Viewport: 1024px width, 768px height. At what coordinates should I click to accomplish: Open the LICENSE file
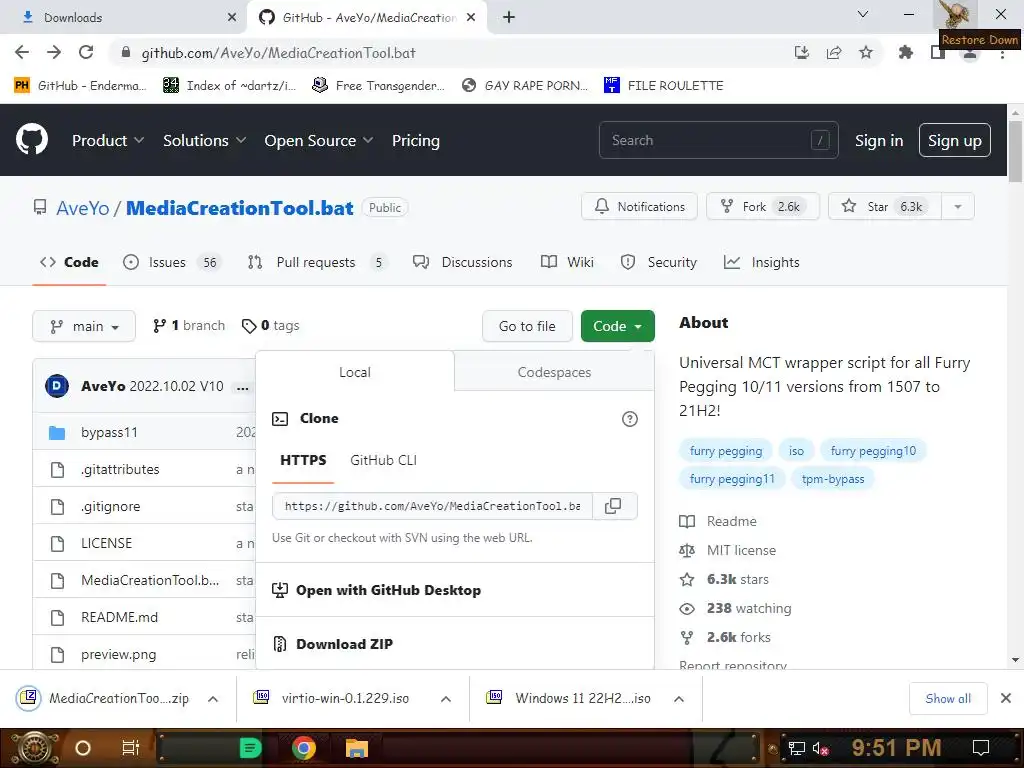106,543
